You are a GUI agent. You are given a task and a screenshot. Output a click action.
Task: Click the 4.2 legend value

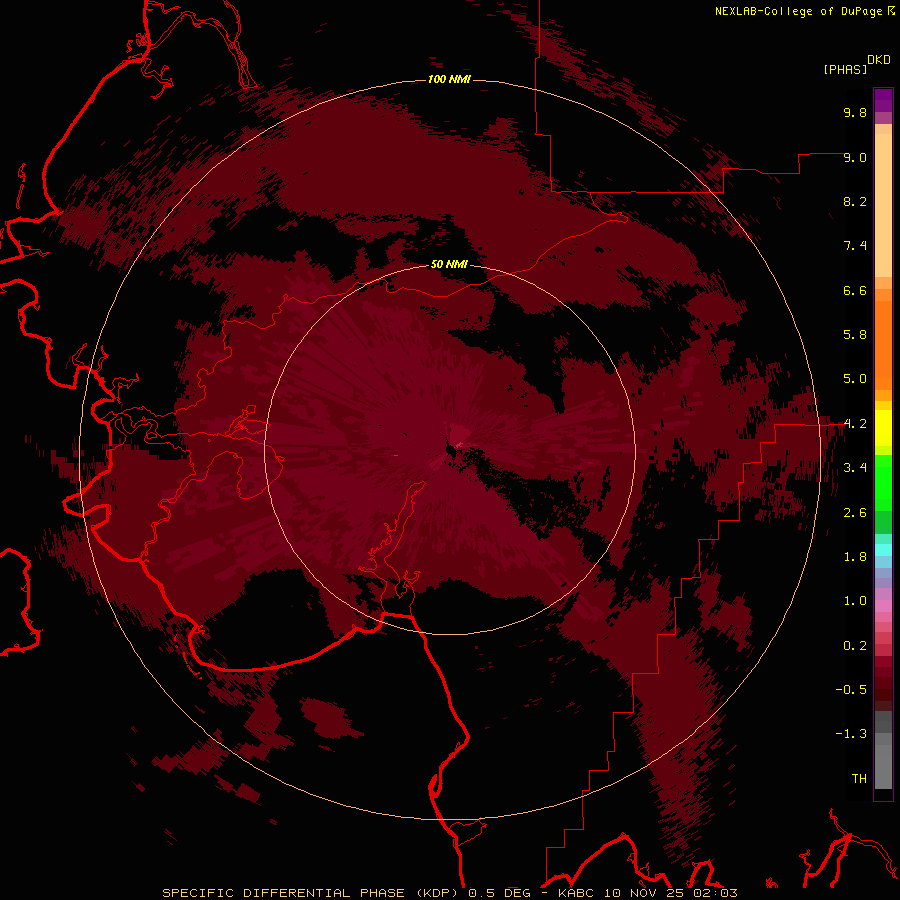[855, 424]
